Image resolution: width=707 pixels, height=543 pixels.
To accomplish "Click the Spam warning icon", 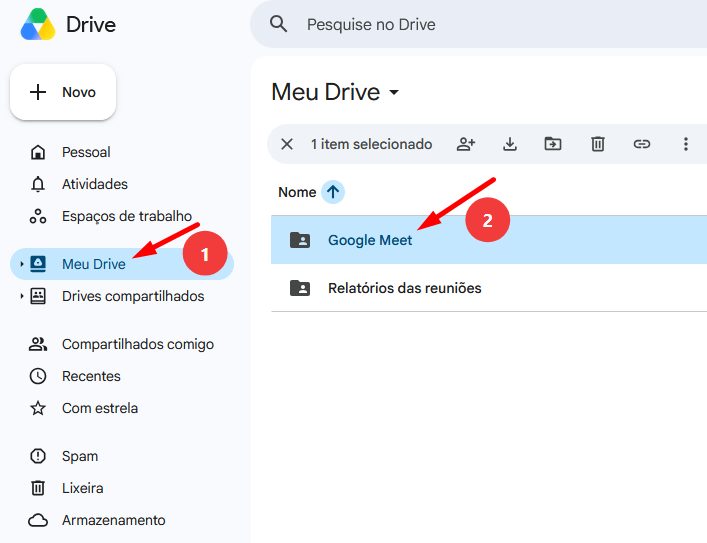I will point(38,456).
